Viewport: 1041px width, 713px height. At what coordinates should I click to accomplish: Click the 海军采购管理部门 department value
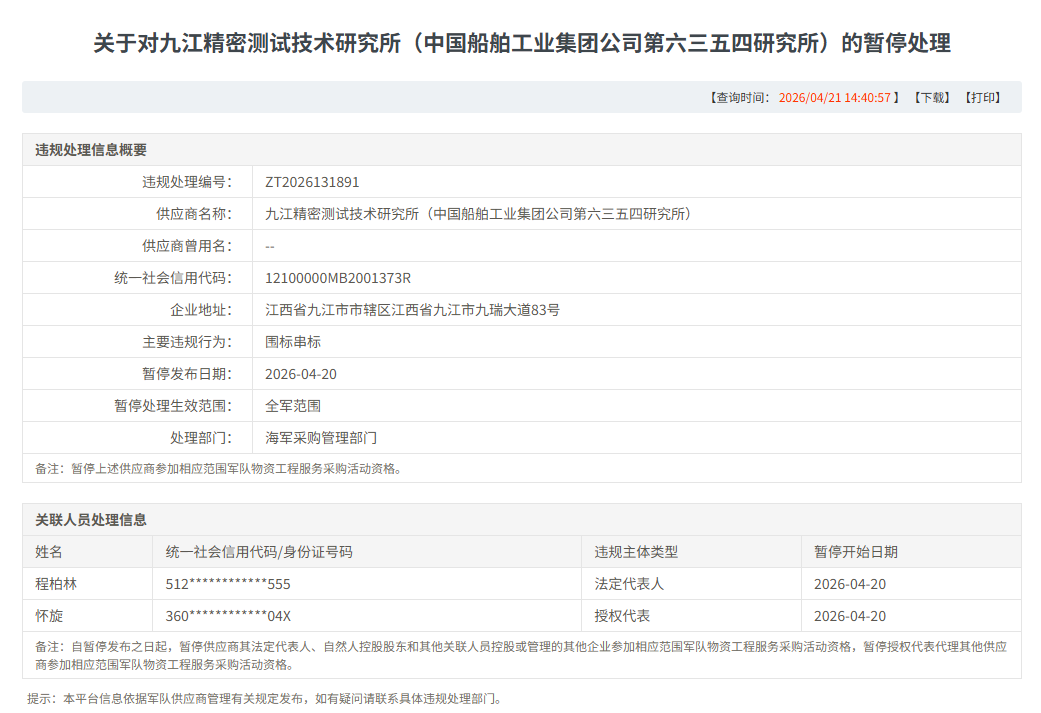click(321, 438)
